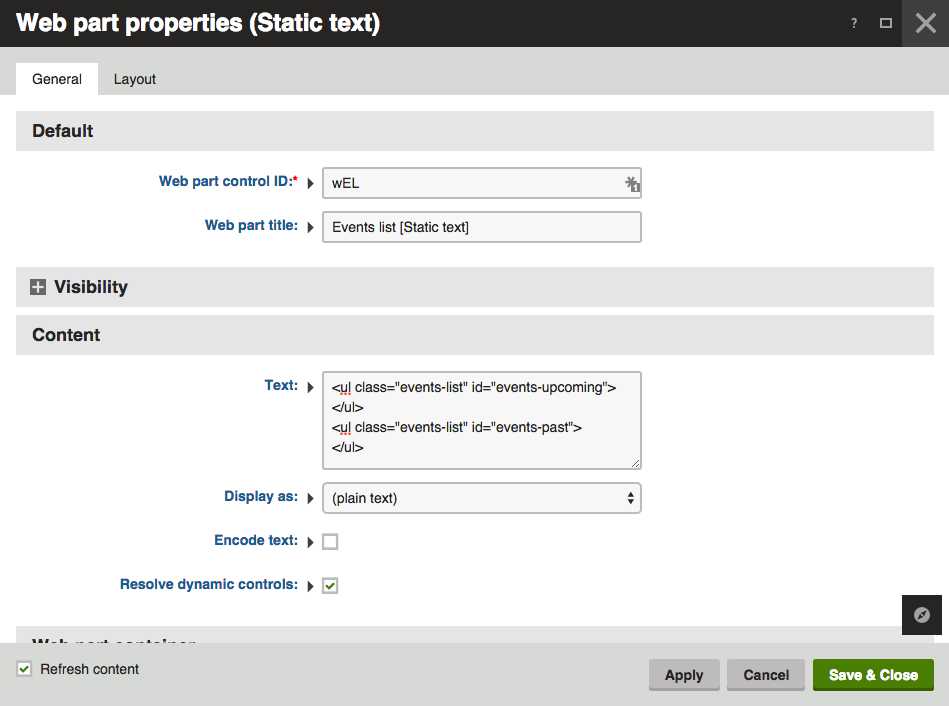Click the macro icon in control ID field

[632, 184]
